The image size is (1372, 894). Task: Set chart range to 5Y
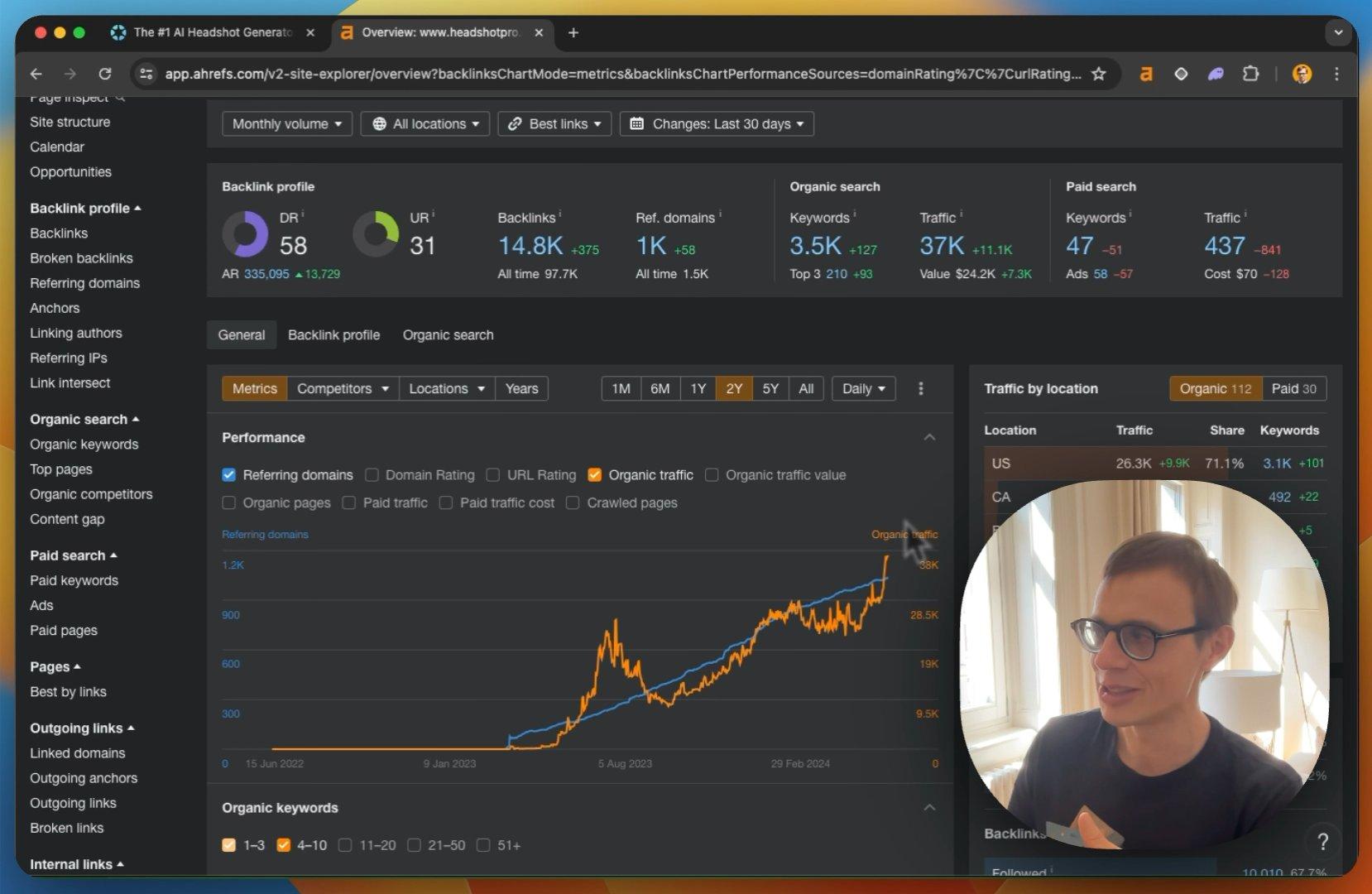tap(770, 388)
